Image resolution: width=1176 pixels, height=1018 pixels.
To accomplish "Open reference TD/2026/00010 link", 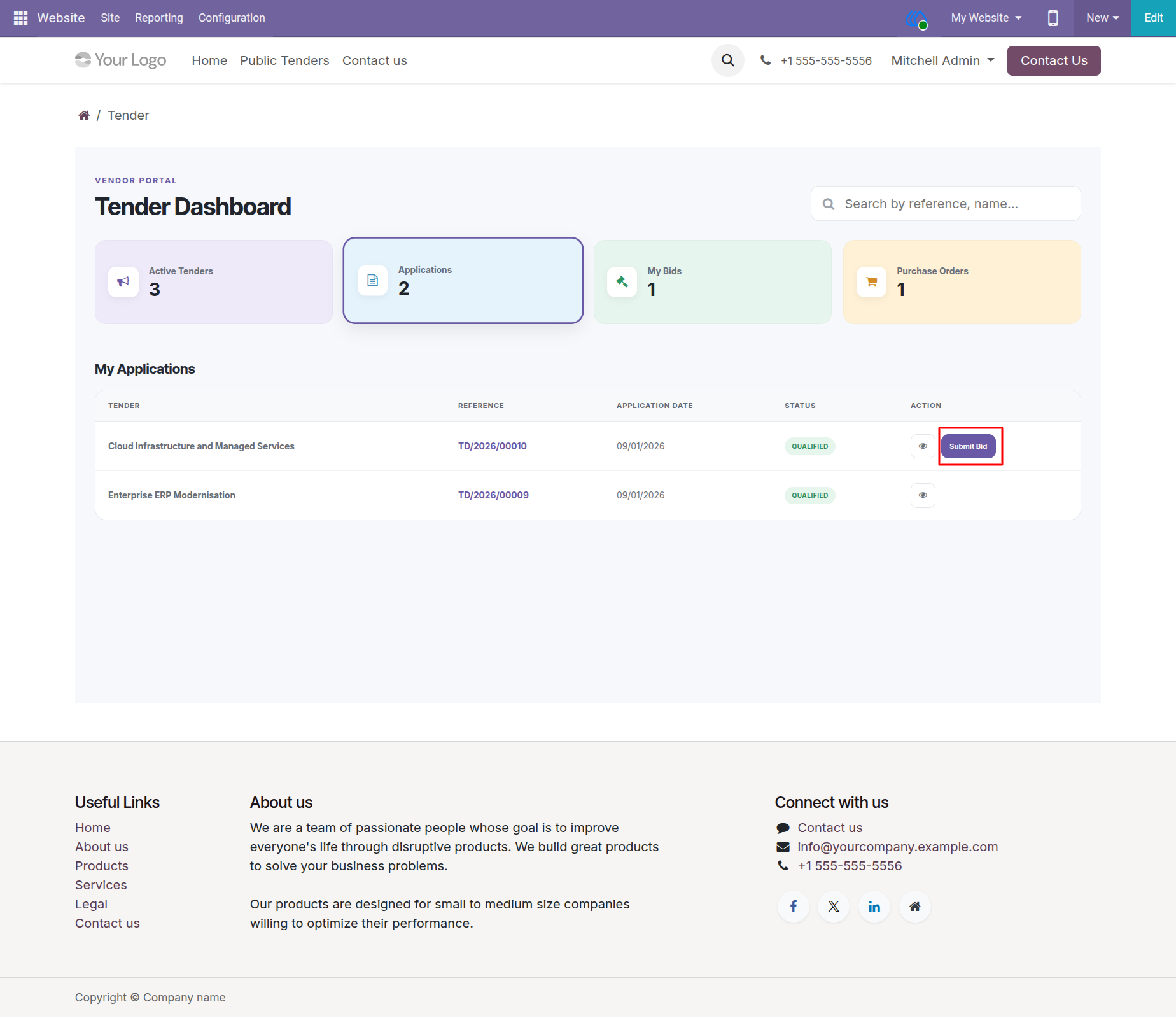I will (493, 446).
